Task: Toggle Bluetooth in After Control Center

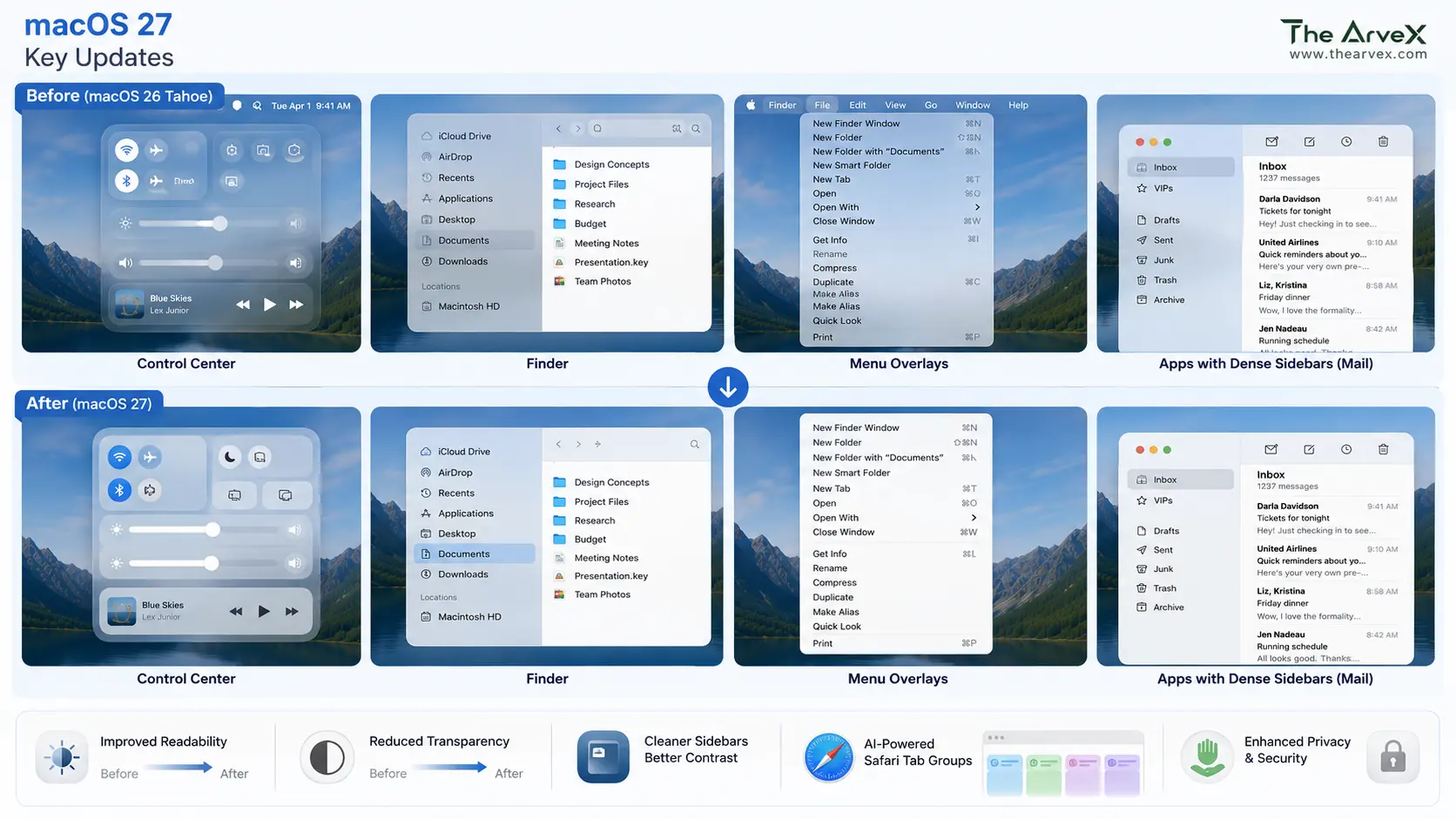Action: point(119,490)
